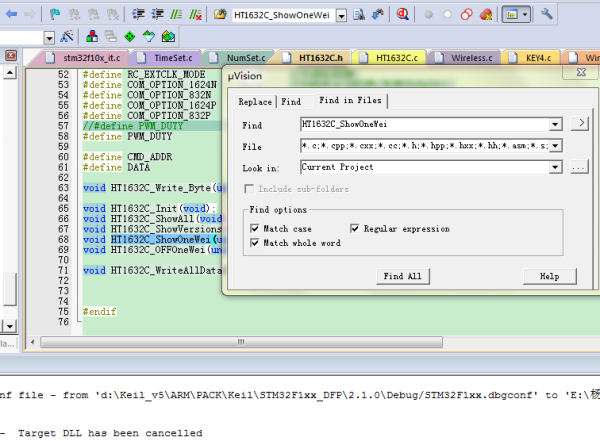Image resolution: width=600 pixels, height=441 pixels.
Task: Expand the Look in dropdown
Action: (556, 167)
